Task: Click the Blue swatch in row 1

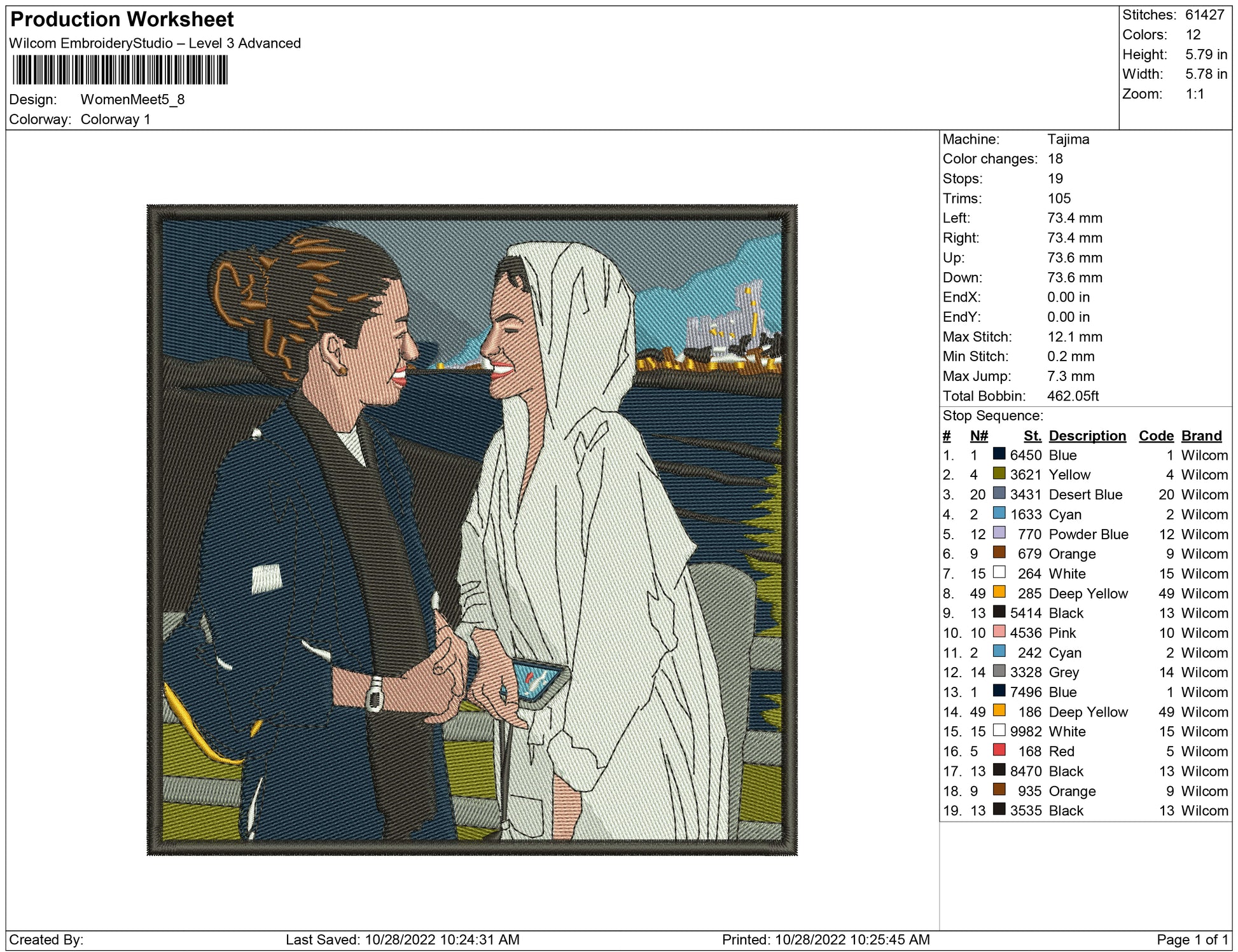Action: pos(999,454)
